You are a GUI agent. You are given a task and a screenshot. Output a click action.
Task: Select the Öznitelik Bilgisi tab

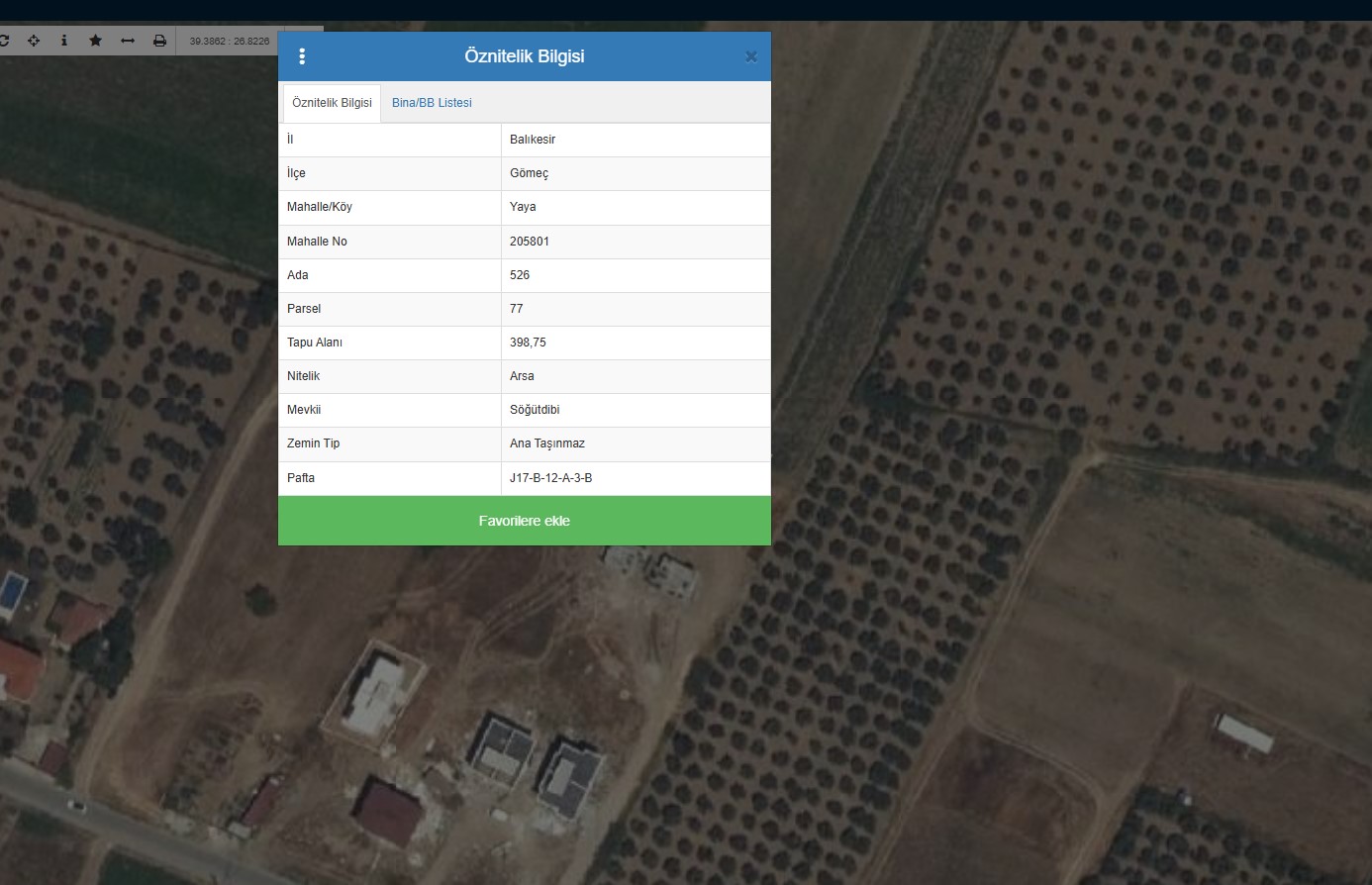point(332,103)
